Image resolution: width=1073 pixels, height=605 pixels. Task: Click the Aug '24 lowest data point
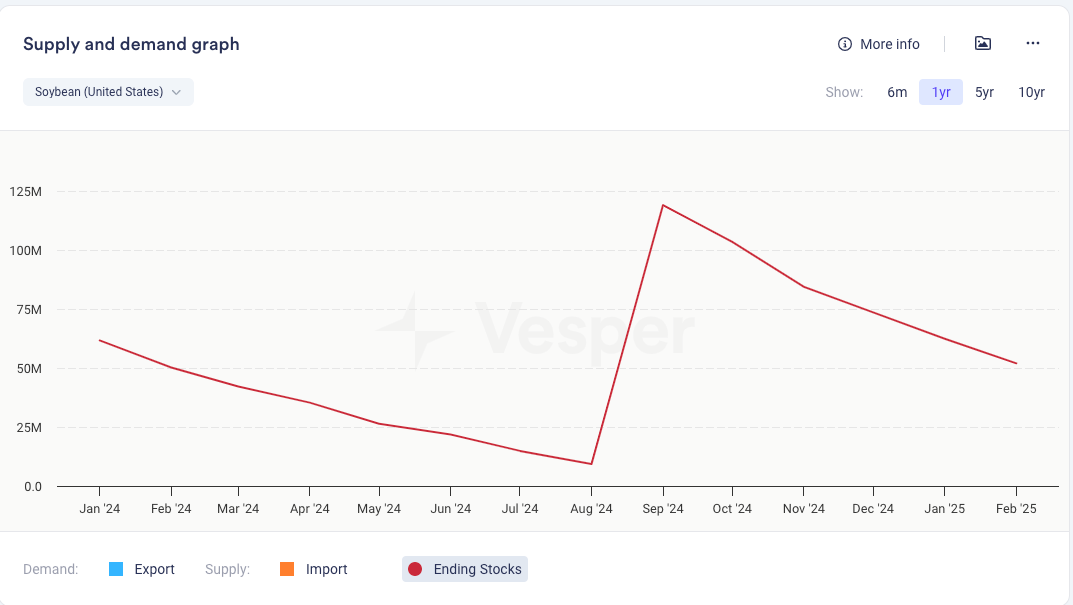click(x=591, y=464)
